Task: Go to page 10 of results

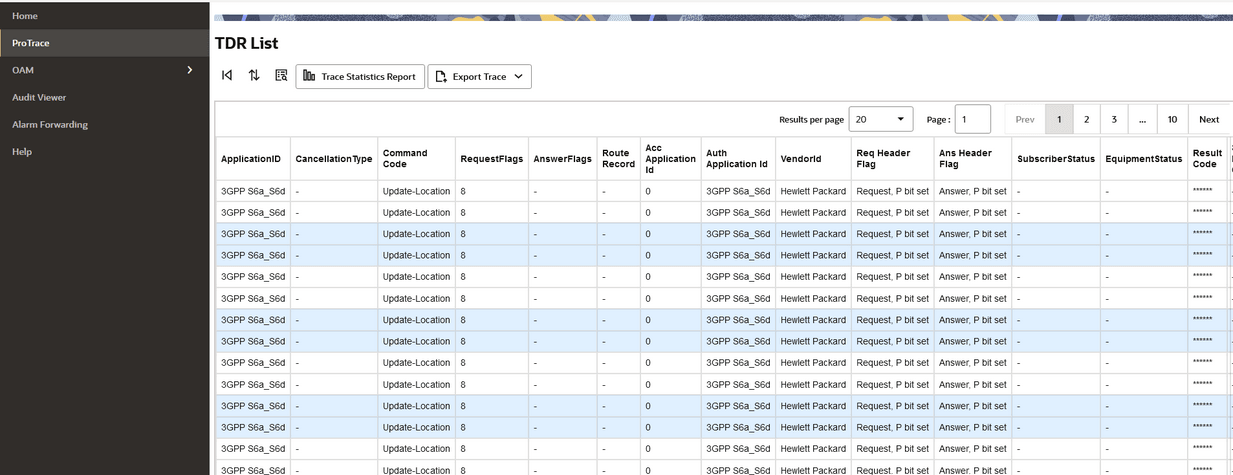Action: click(x=1172, y=119)
